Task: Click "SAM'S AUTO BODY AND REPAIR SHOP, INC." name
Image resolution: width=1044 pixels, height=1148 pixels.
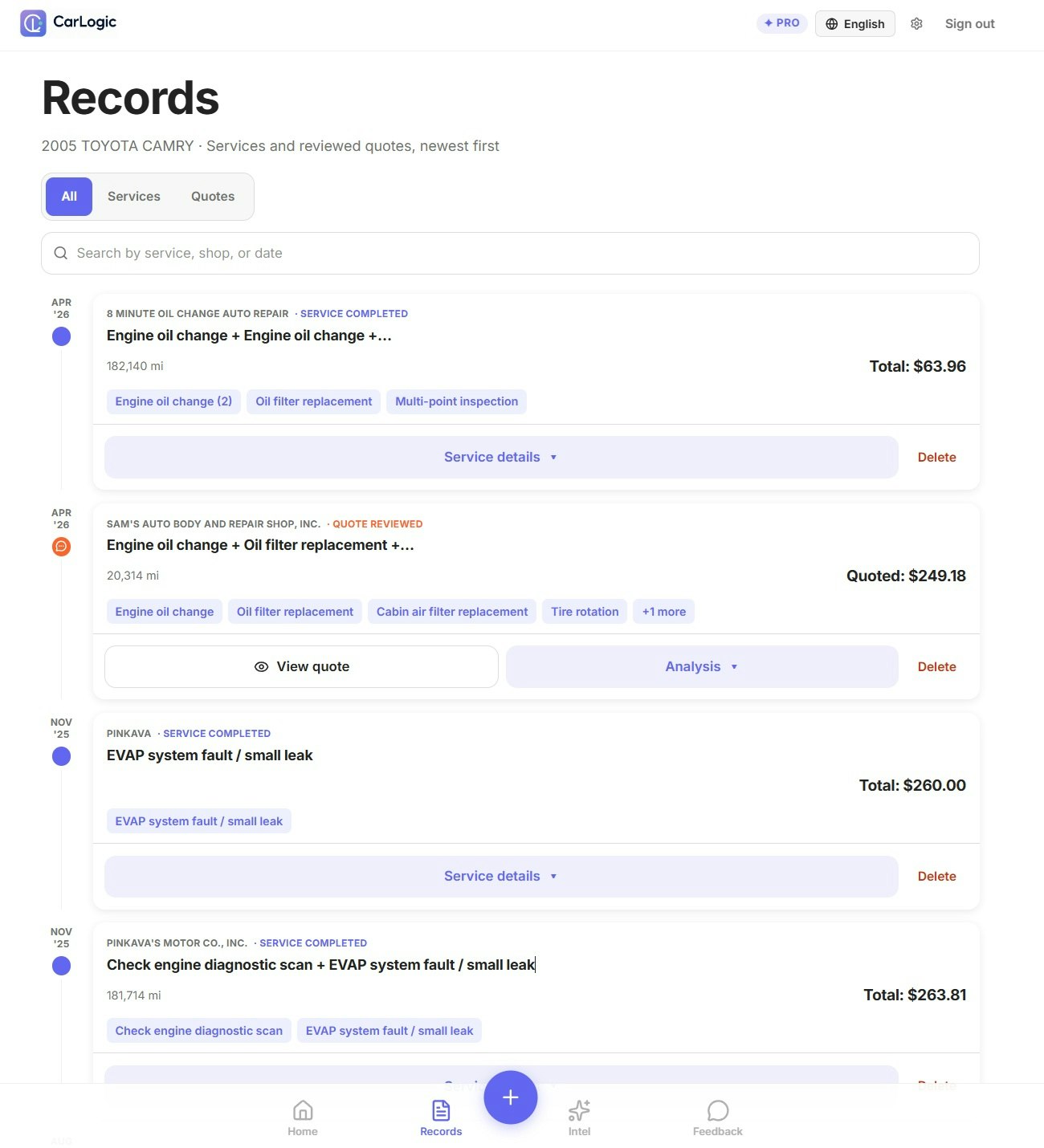Action: click(214, 524)
